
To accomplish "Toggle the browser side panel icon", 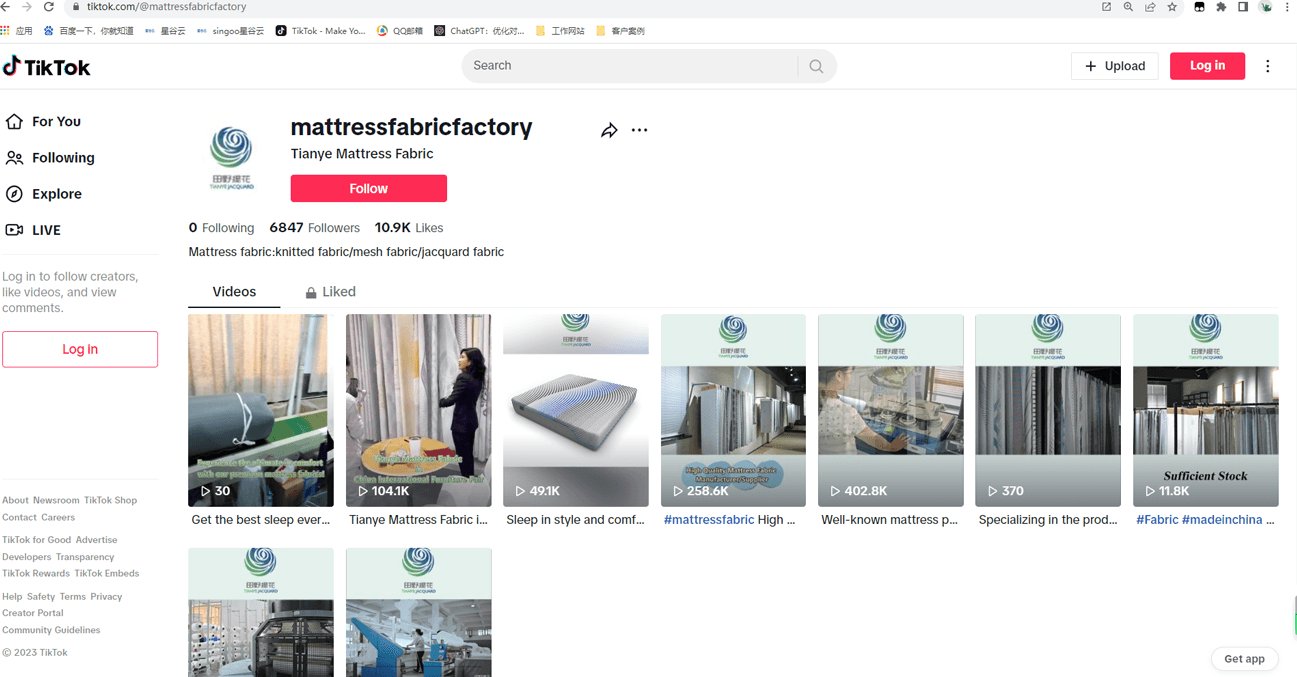I will point(1243,7).
